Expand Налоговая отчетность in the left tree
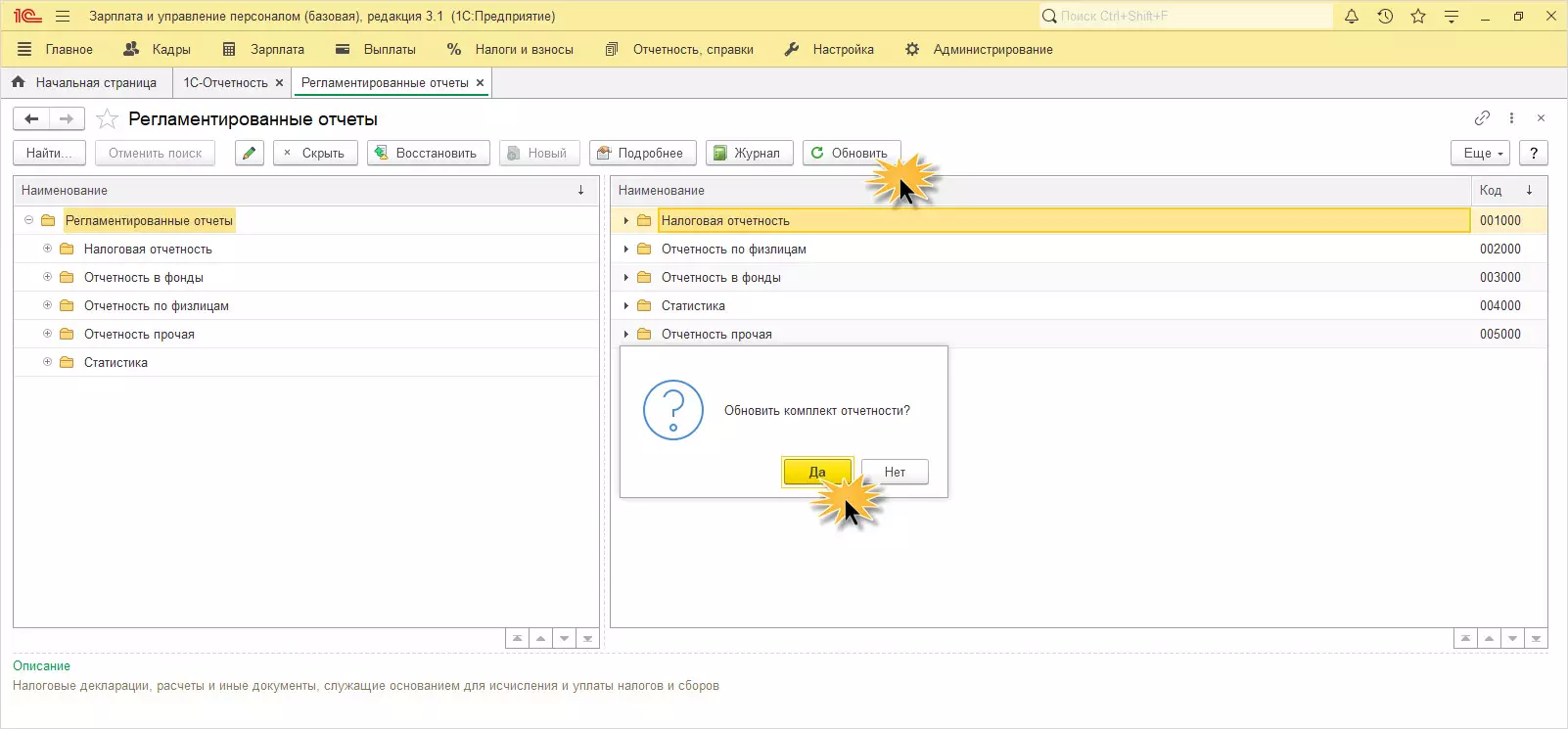This screenshot has width=1568, height=729. [47, 249]
